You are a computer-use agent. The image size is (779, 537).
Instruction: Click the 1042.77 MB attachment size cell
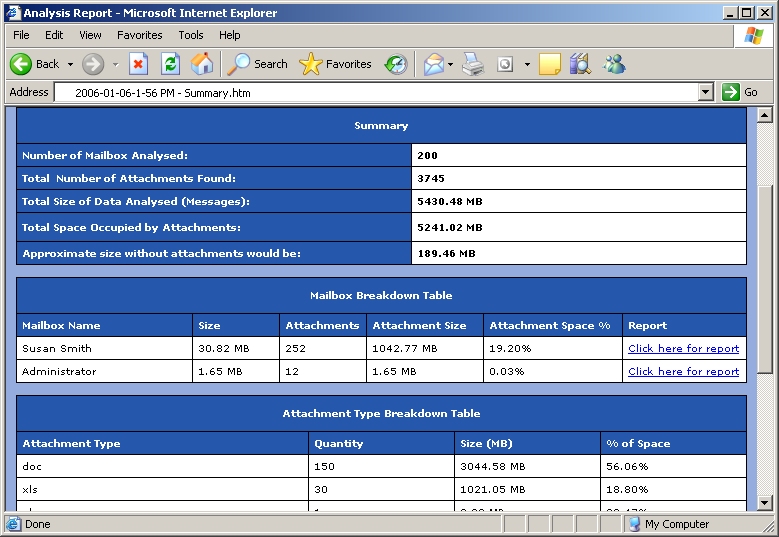tap(425, 349)
